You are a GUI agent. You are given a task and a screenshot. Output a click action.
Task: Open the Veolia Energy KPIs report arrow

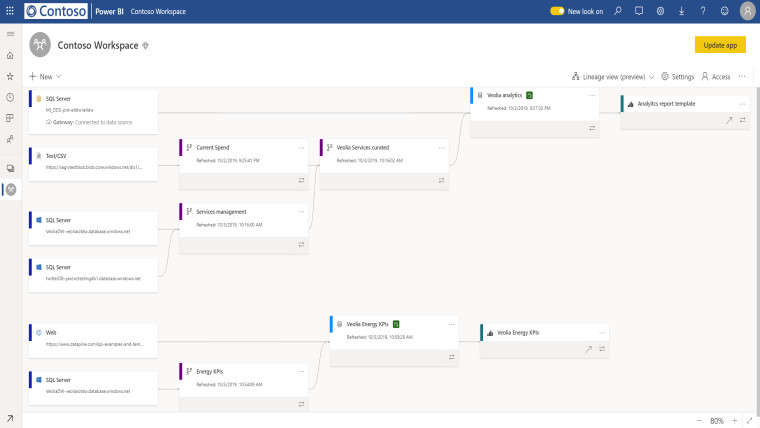pos(588,349)
